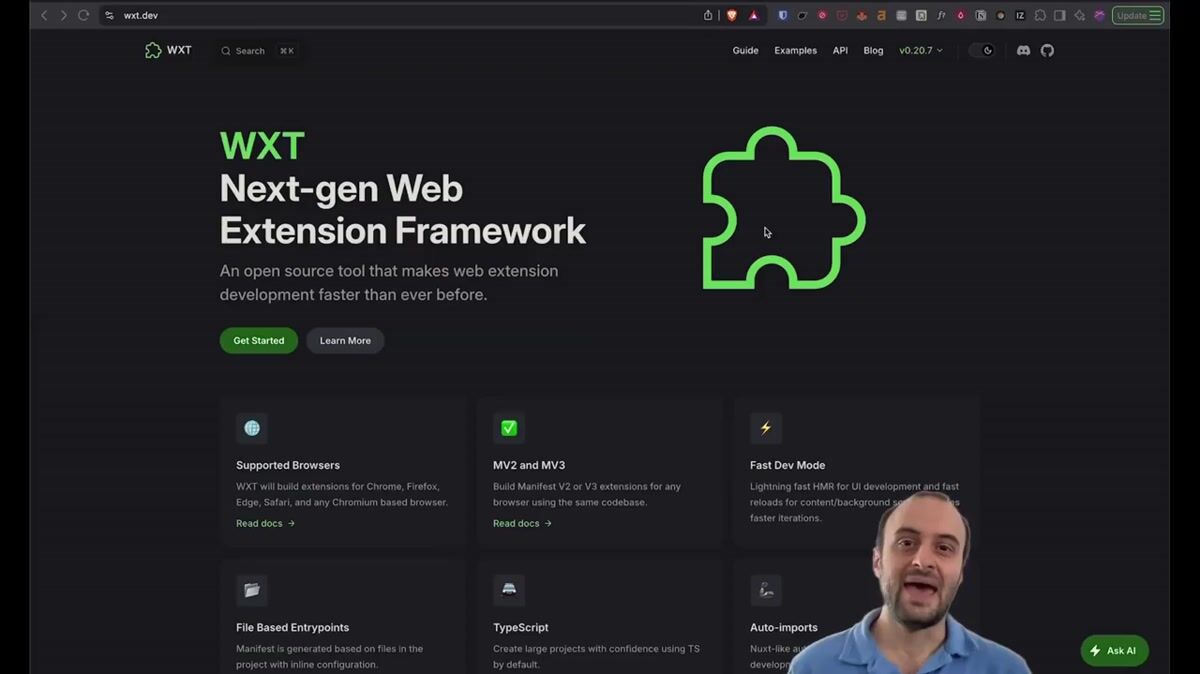Click the orange letter a extension icon

tap(881, 15)
